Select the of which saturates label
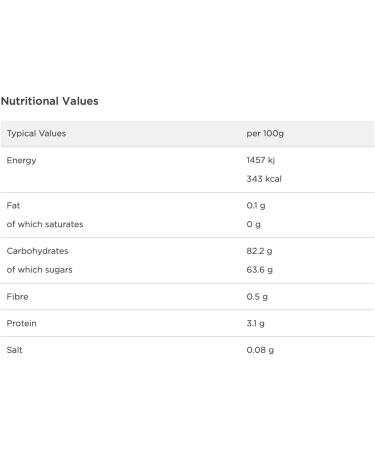Viewport: 375px width, 450px height. pyautogui.click(x=45, y=224)
